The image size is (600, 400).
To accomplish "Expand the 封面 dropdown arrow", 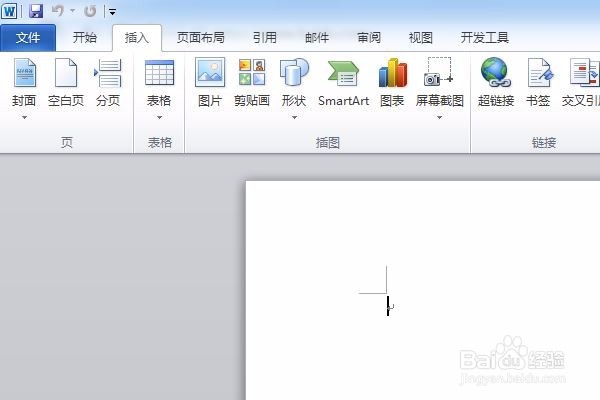I will pos(24,117).
